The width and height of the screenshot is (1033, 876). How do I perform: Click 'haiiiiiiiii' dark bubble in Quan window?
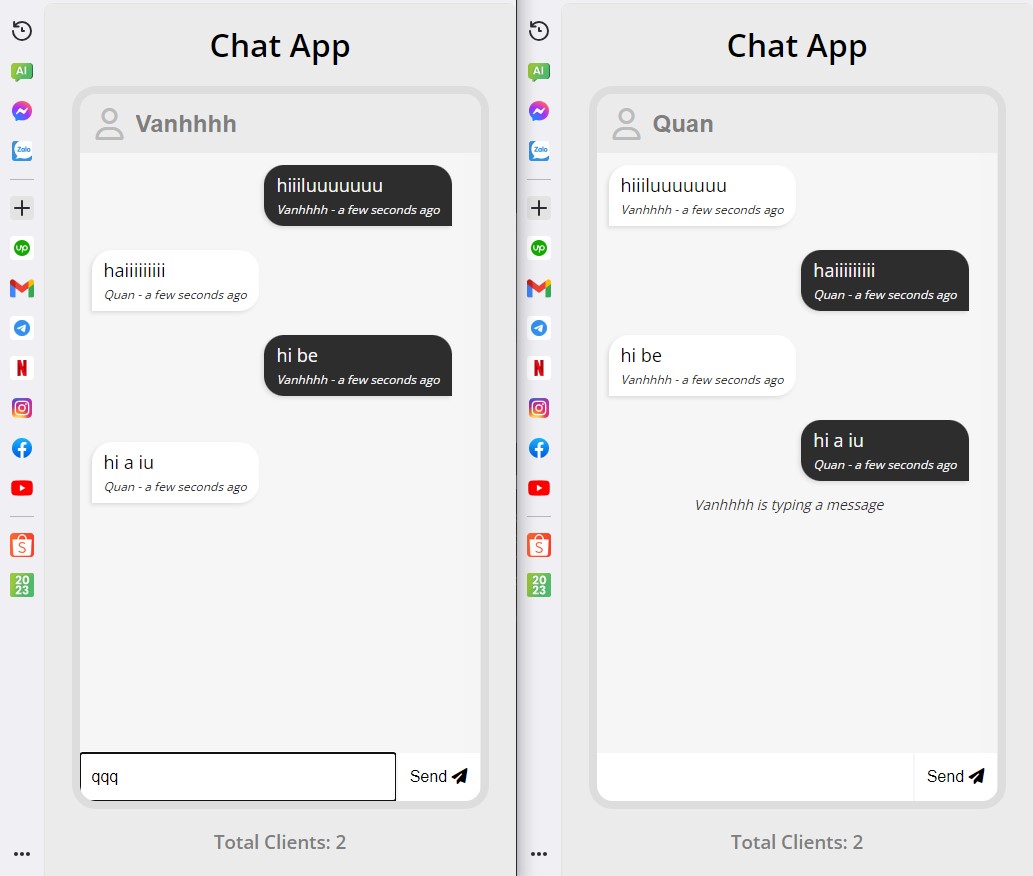(x=885, y=281)
